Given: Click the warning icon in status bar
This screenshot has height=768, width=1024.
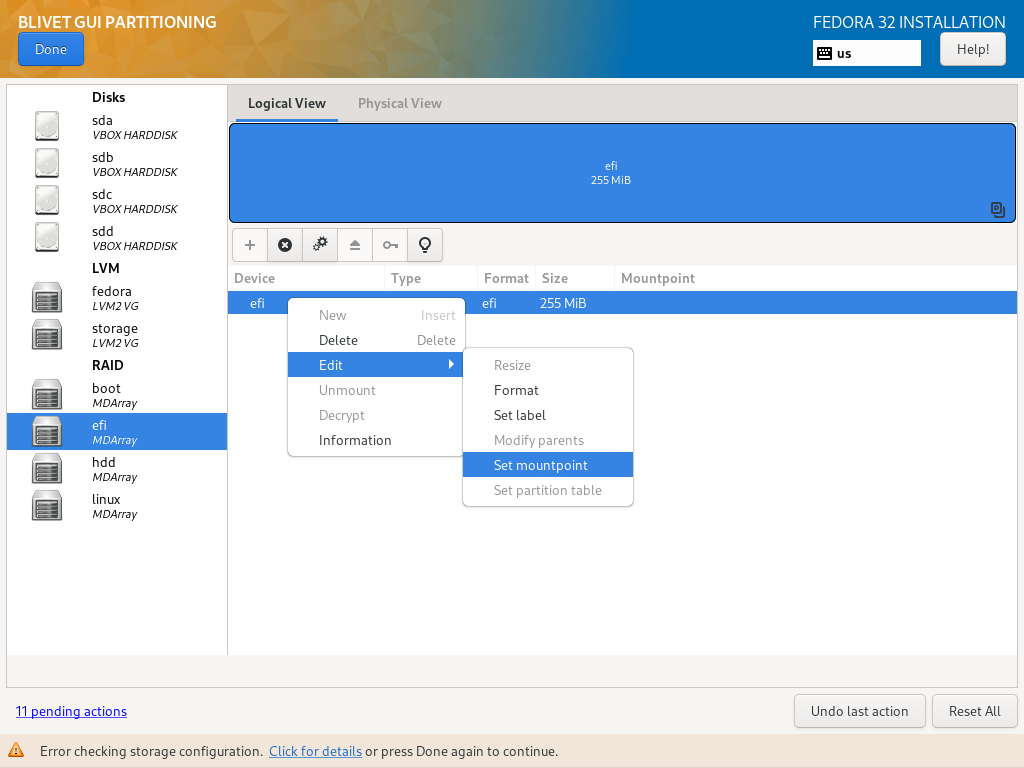Looking at the screenshot, I should click(17, 750).
